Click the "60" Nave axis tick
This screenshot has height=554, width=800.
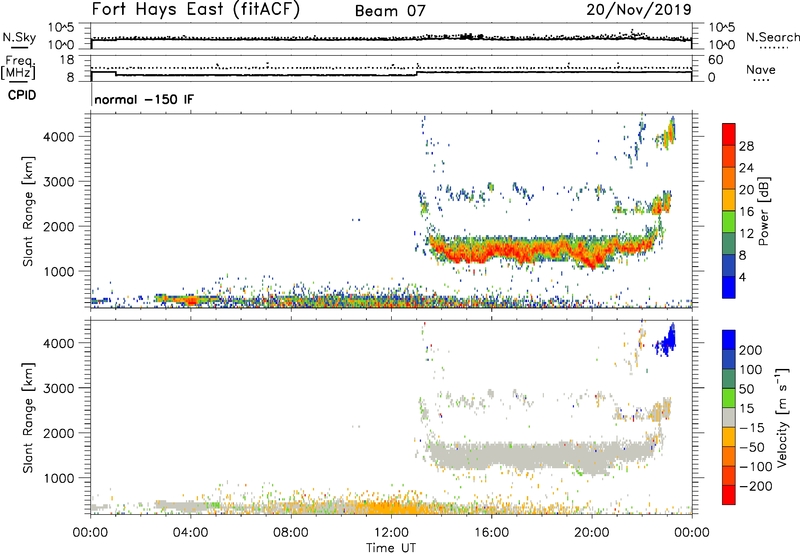pos(715,60)
